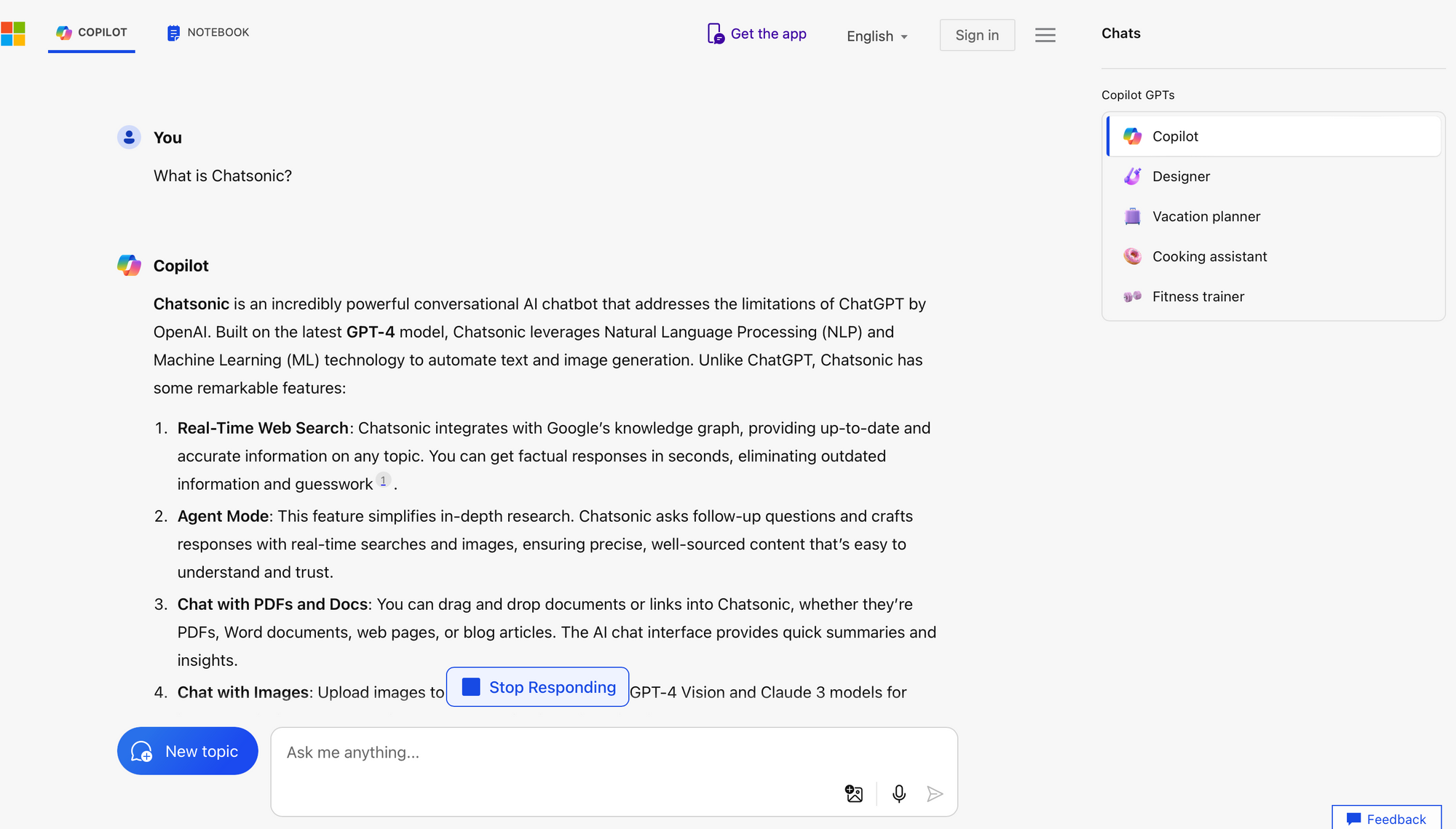The width and height of the screenshot is (1456, 829).
Task: Click the Stop Responding button
Action: (537, 686)
